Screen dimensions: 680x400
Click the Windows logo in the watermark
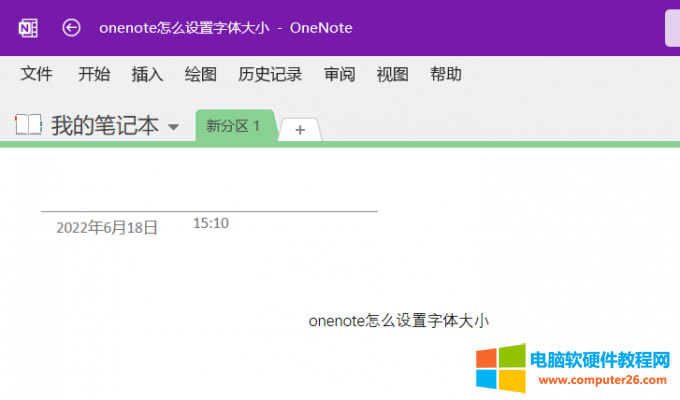tap(500, 368)
